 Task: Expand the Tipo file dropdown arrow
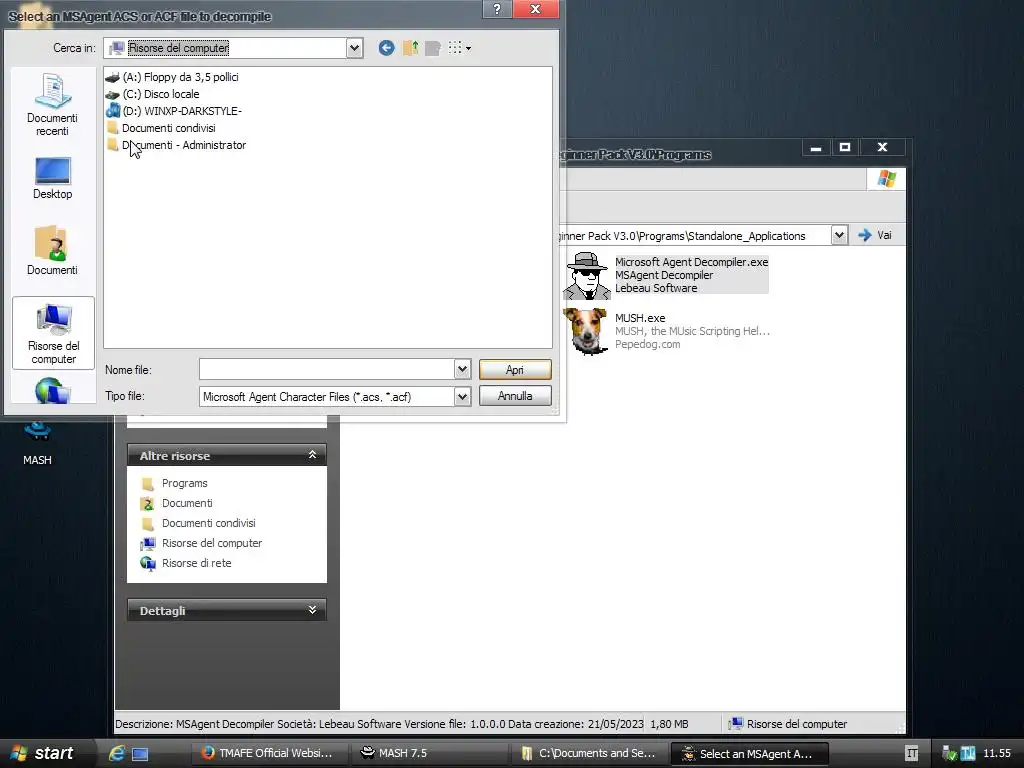coord(462,396)
